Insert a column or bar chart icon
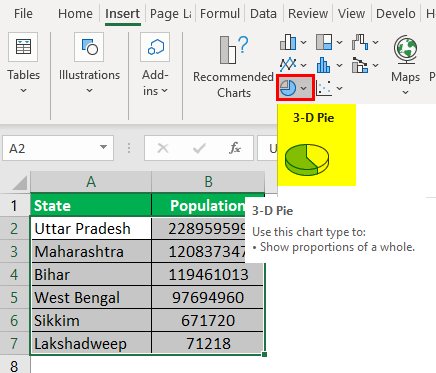 click(x=288, y=42)
